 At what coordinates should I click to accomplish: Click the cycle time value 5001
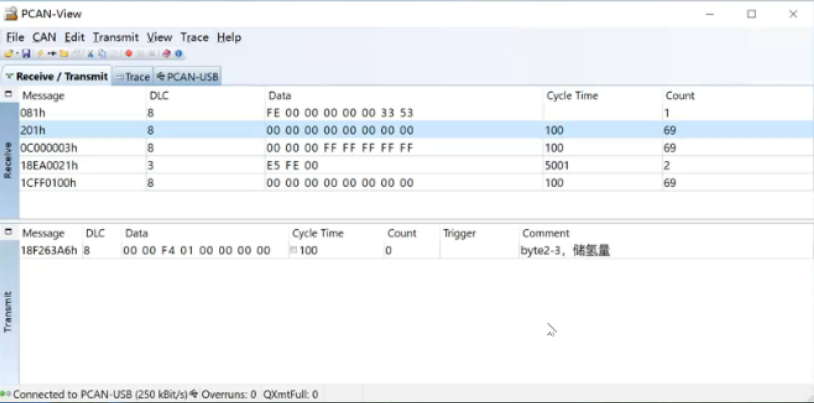point(558,165)
